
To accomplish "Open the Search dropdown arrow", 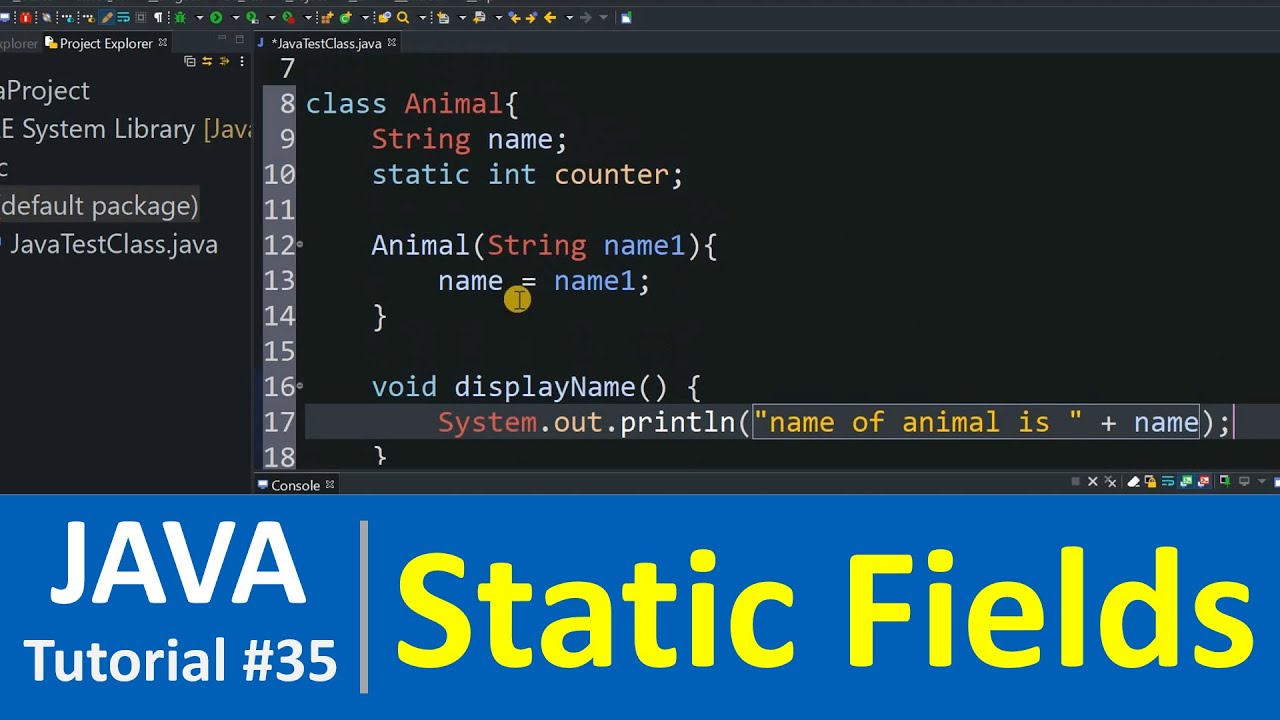I will [422, 18].
